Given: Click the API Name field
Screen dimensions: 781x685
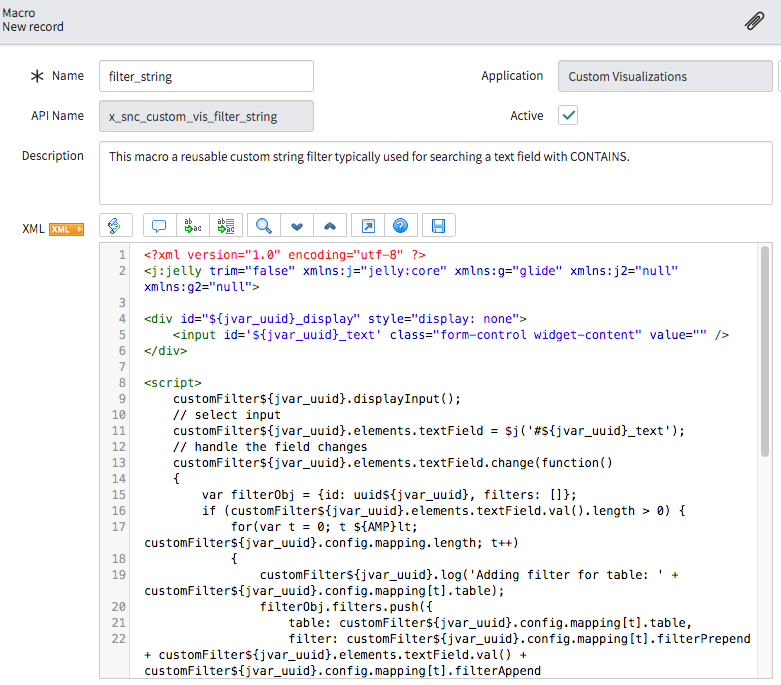Looking at the screenshot, I should pyautogui.click(x=206, y=116).
